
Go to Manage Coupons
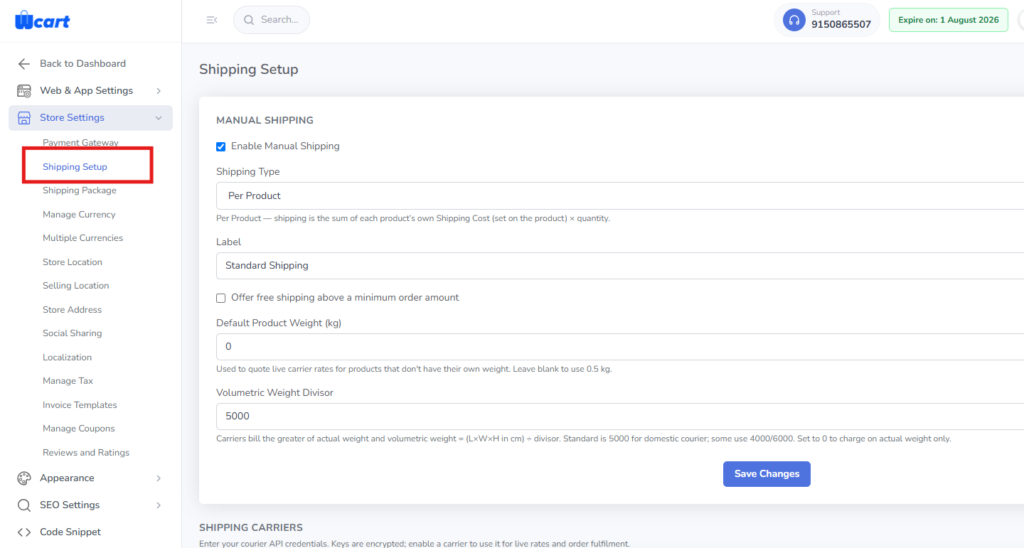coord(78,428)
